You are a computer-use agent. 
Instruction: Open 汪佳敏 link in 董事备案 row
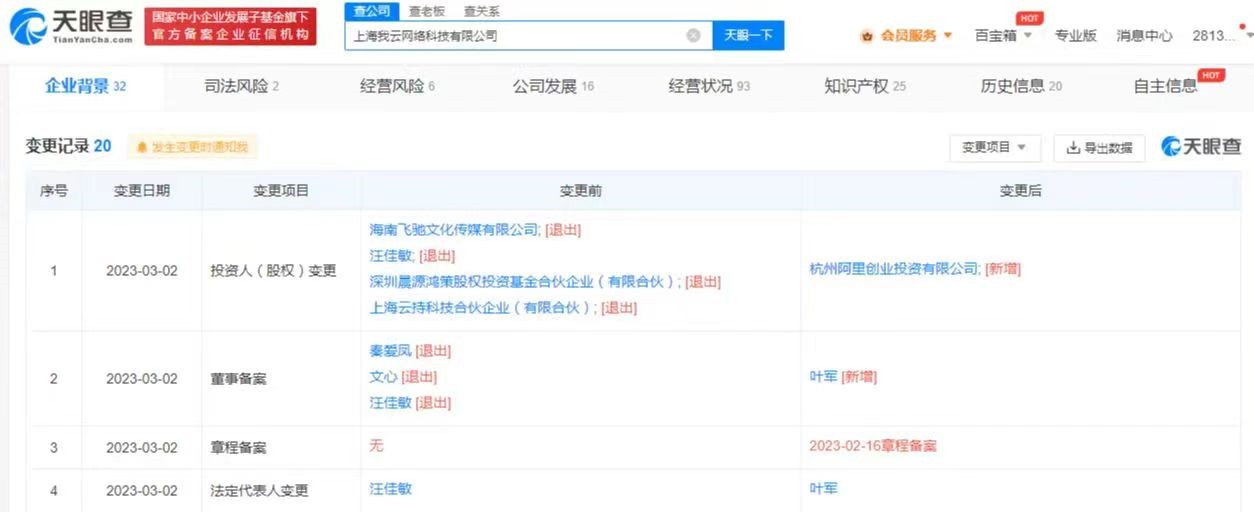click(390, 403)
